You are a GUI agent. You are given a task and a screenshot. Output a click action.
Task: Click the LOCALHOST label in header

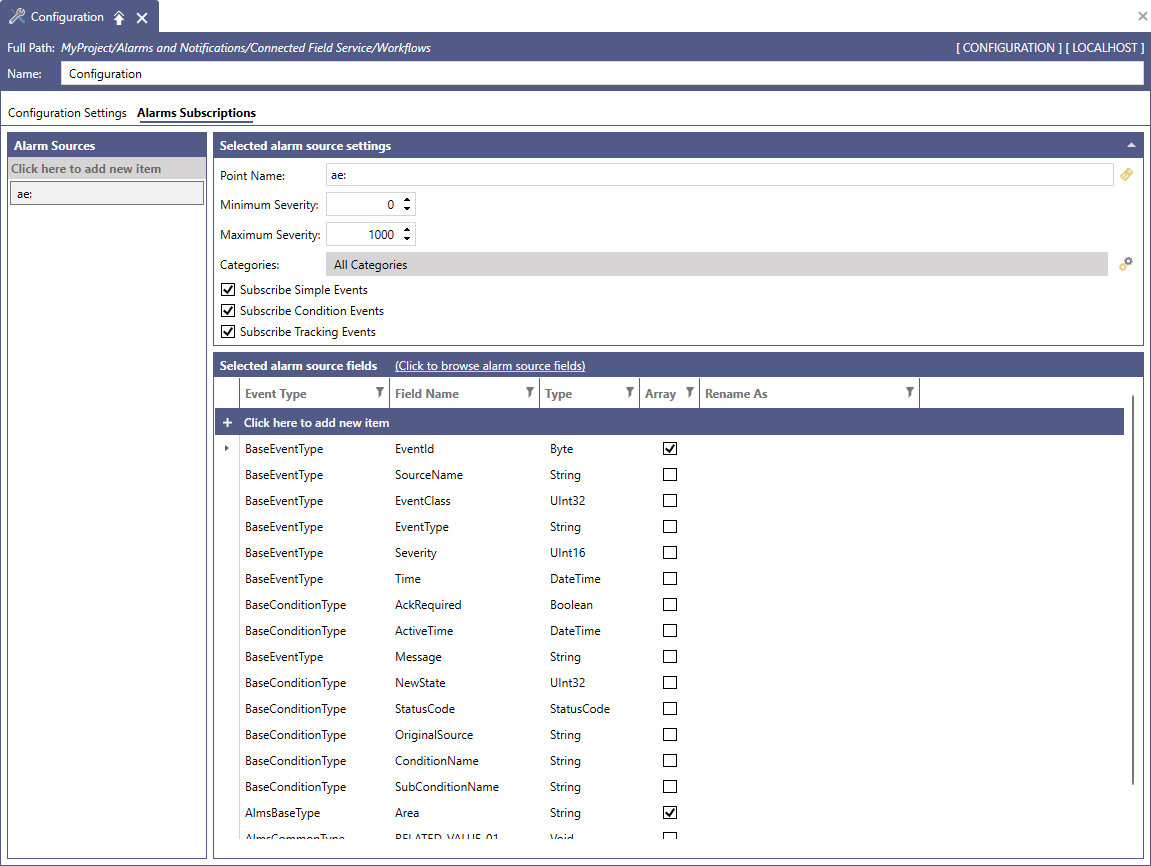coord(1105,48)
